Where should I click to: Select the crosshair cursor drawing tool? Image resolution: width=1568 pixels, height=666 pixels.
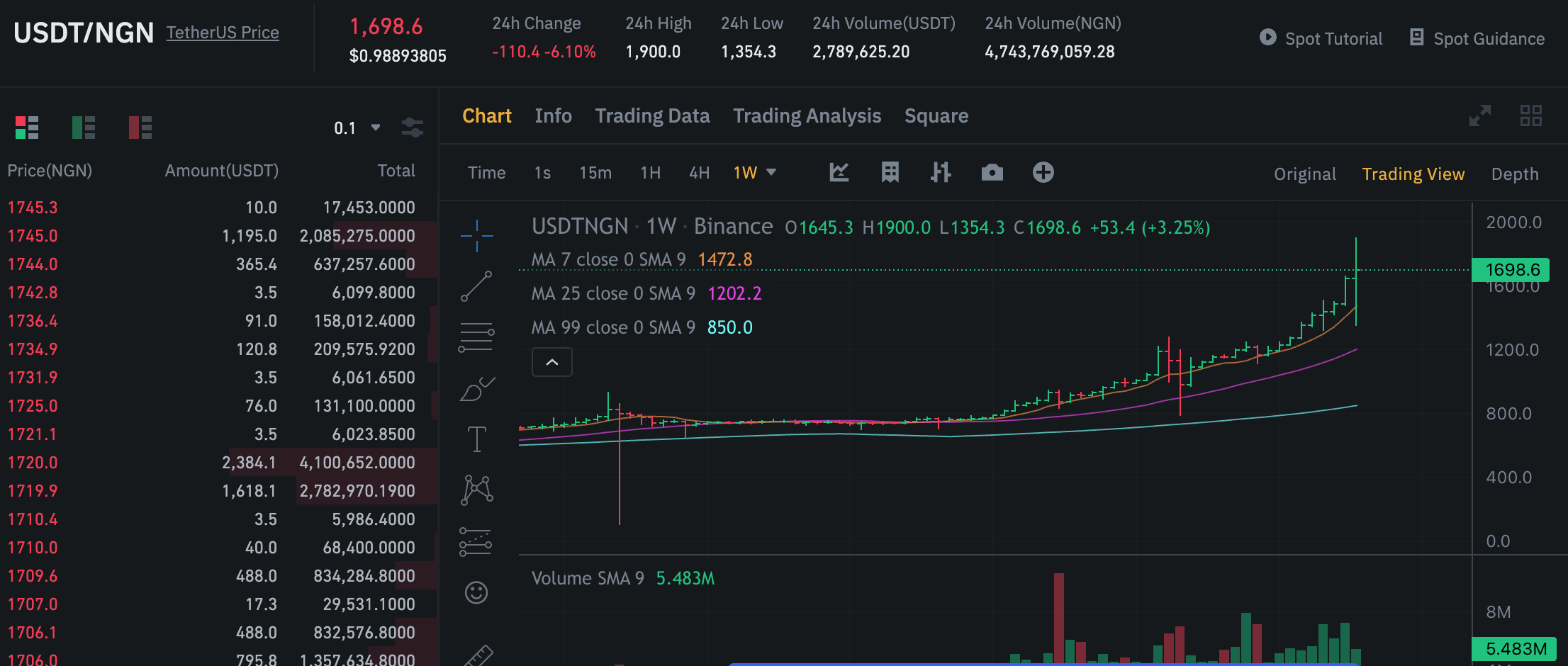point(476,235)
